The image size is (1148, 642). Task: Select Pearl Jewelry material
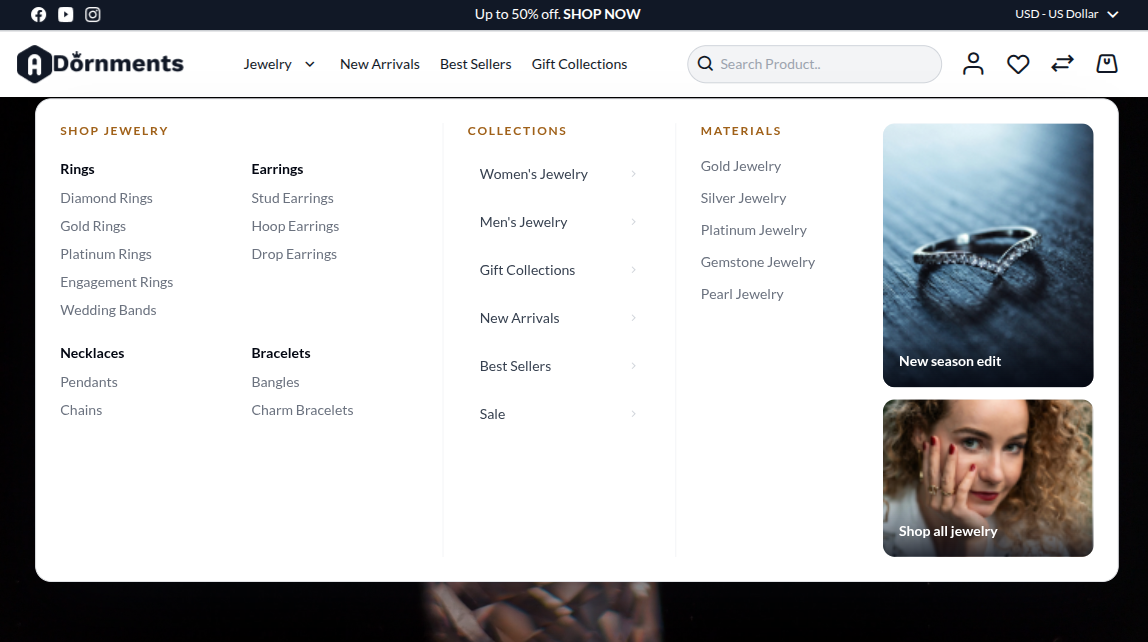(x=742, y=294)
